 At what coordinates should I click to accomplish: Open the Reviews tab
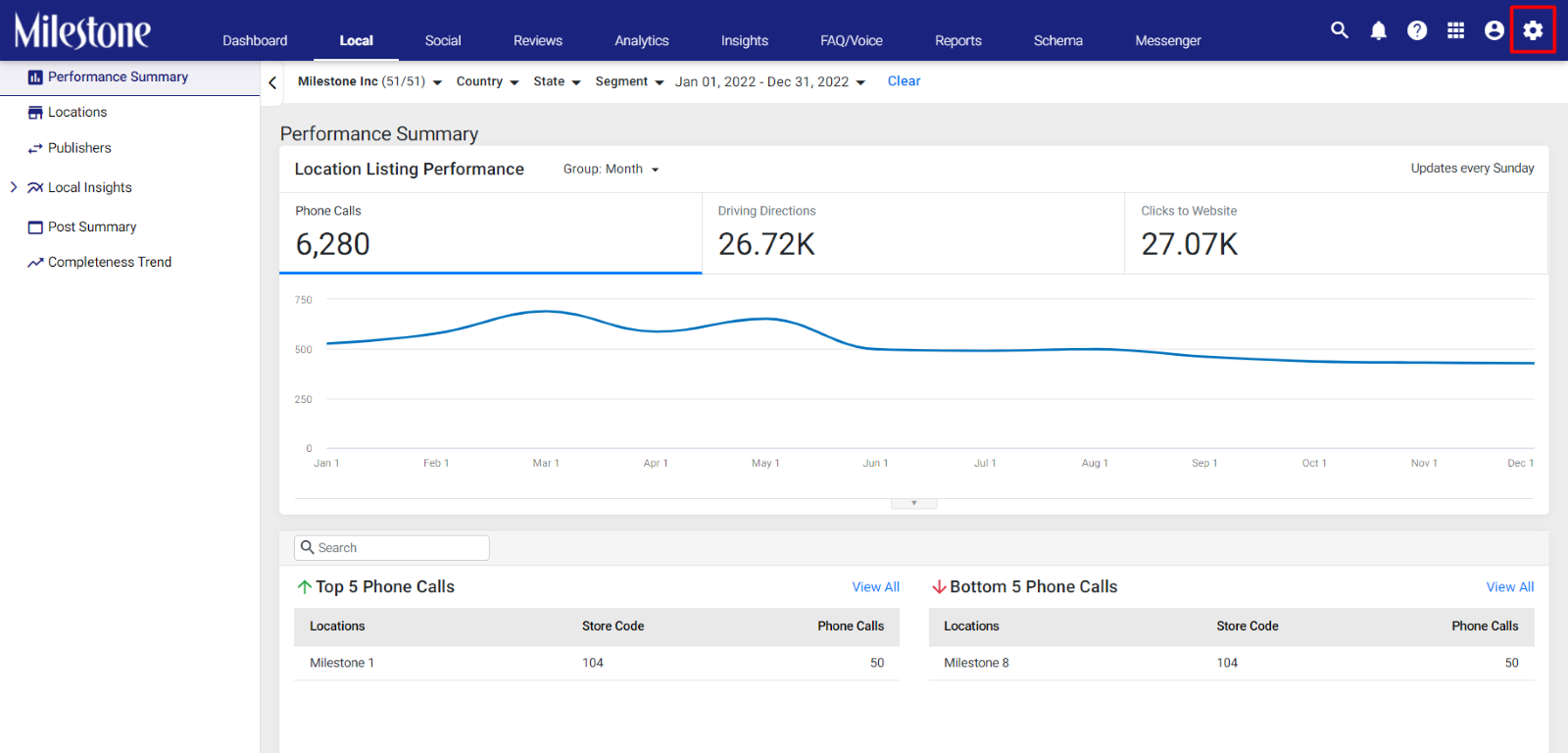point(538,40)
